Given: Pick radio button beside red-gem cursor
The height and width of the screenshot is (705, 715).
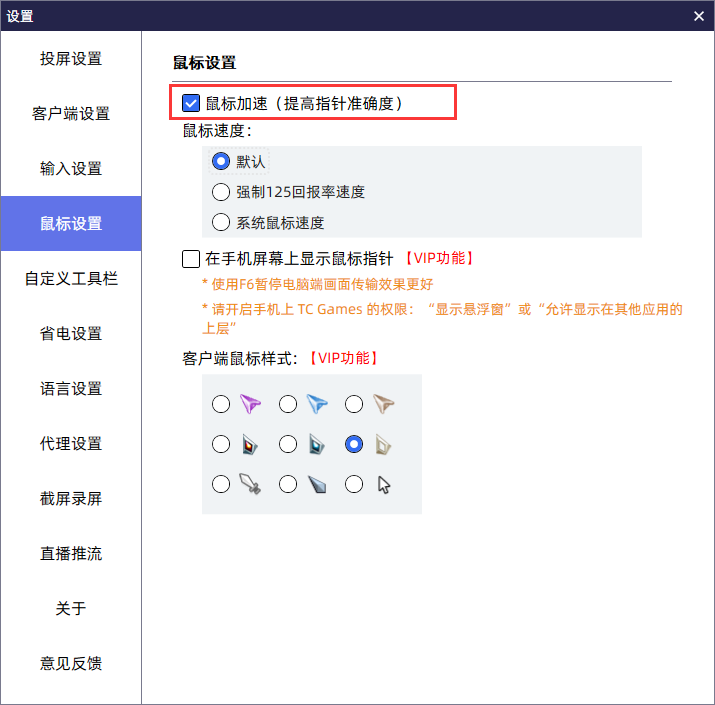Looking at the screenshot, I should pos(221,444).
